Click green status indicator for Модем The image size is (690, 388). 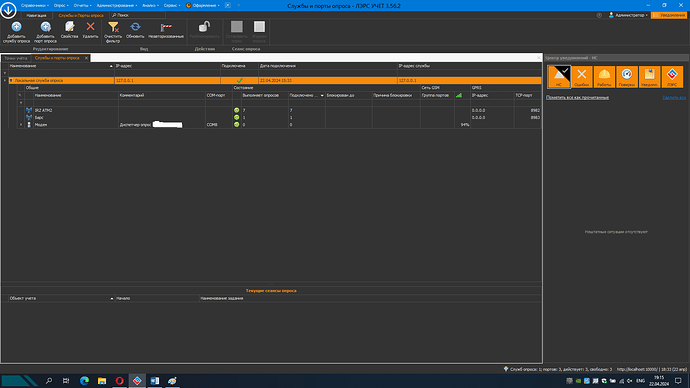coord(236,124)
